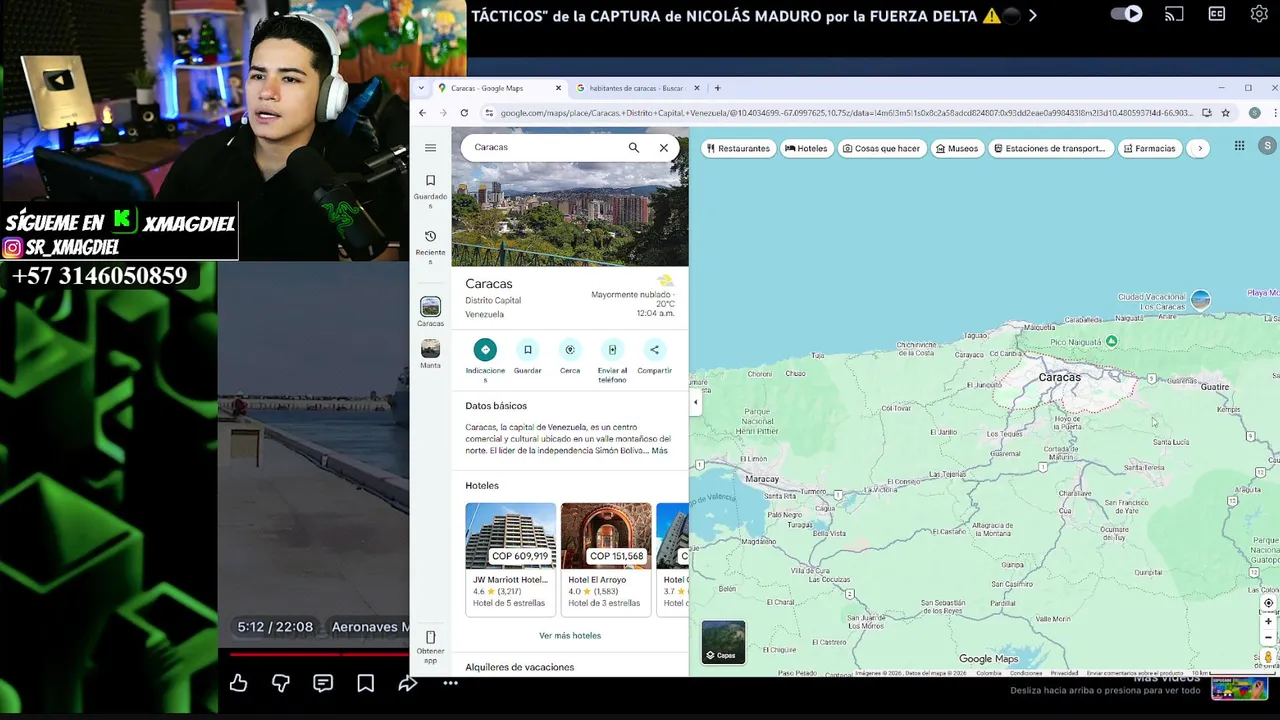Open the more options three dots
This screenshot has height=720, width=1280.
pyautogui.click(x=451, y=683)
